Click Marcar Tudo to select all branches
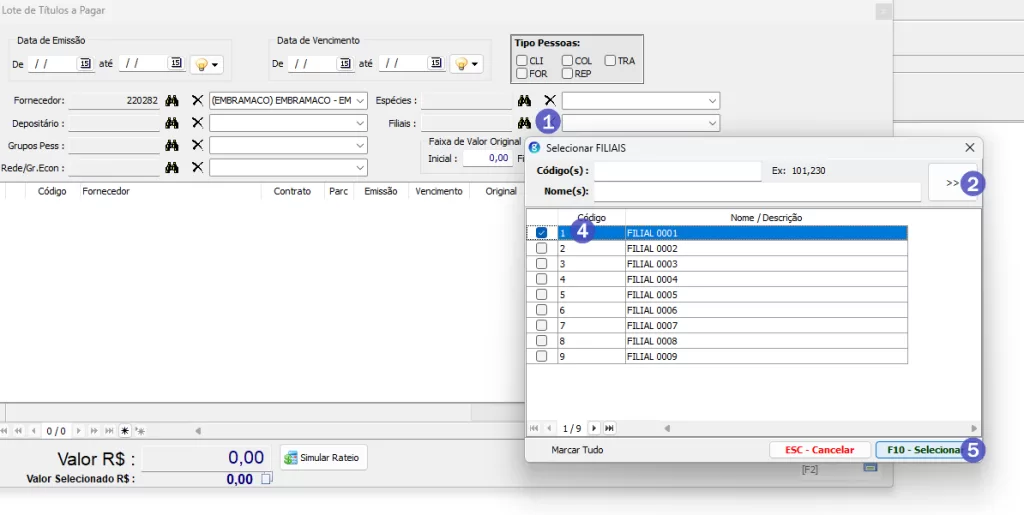 [x=577, y=450]
